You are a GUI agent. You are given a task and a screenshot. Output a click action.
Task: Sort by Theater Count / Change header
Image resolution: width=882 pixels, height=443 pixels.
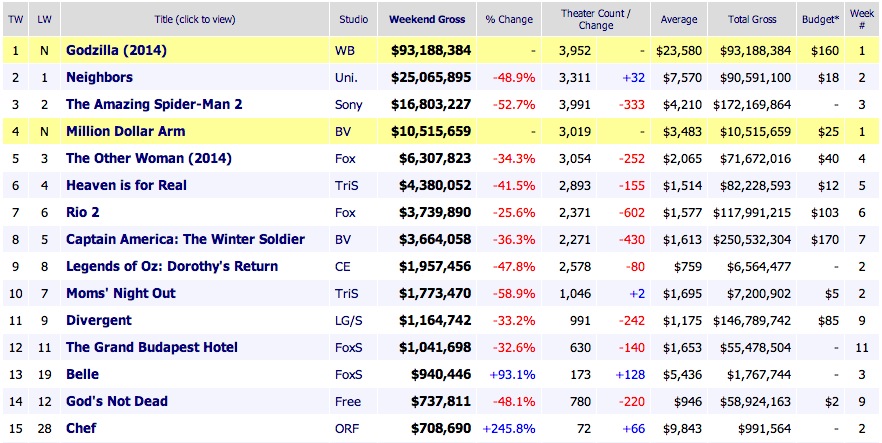594,19
